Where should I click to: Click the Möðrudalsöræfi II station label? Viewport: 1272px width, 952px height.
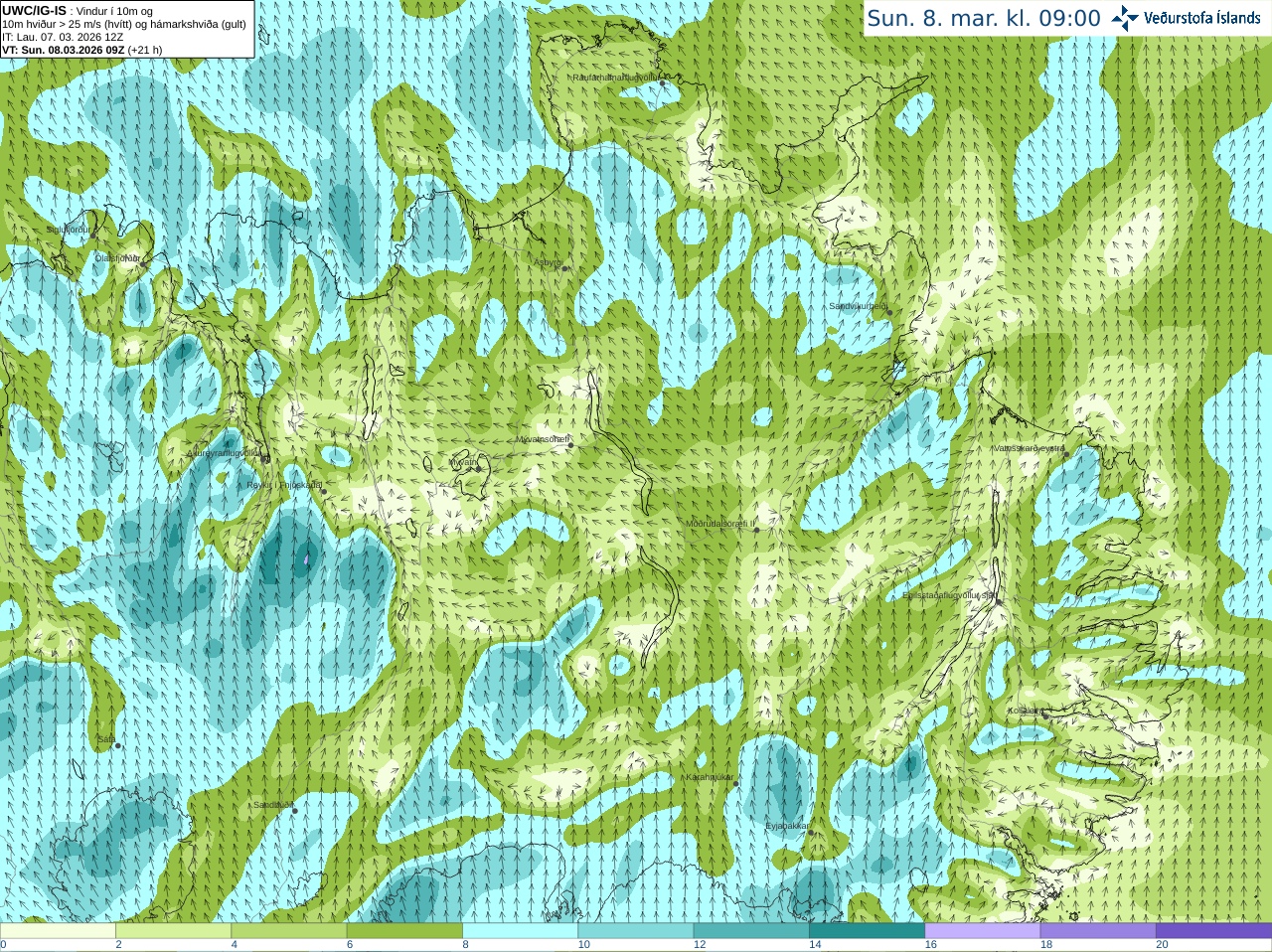[720, 524]
